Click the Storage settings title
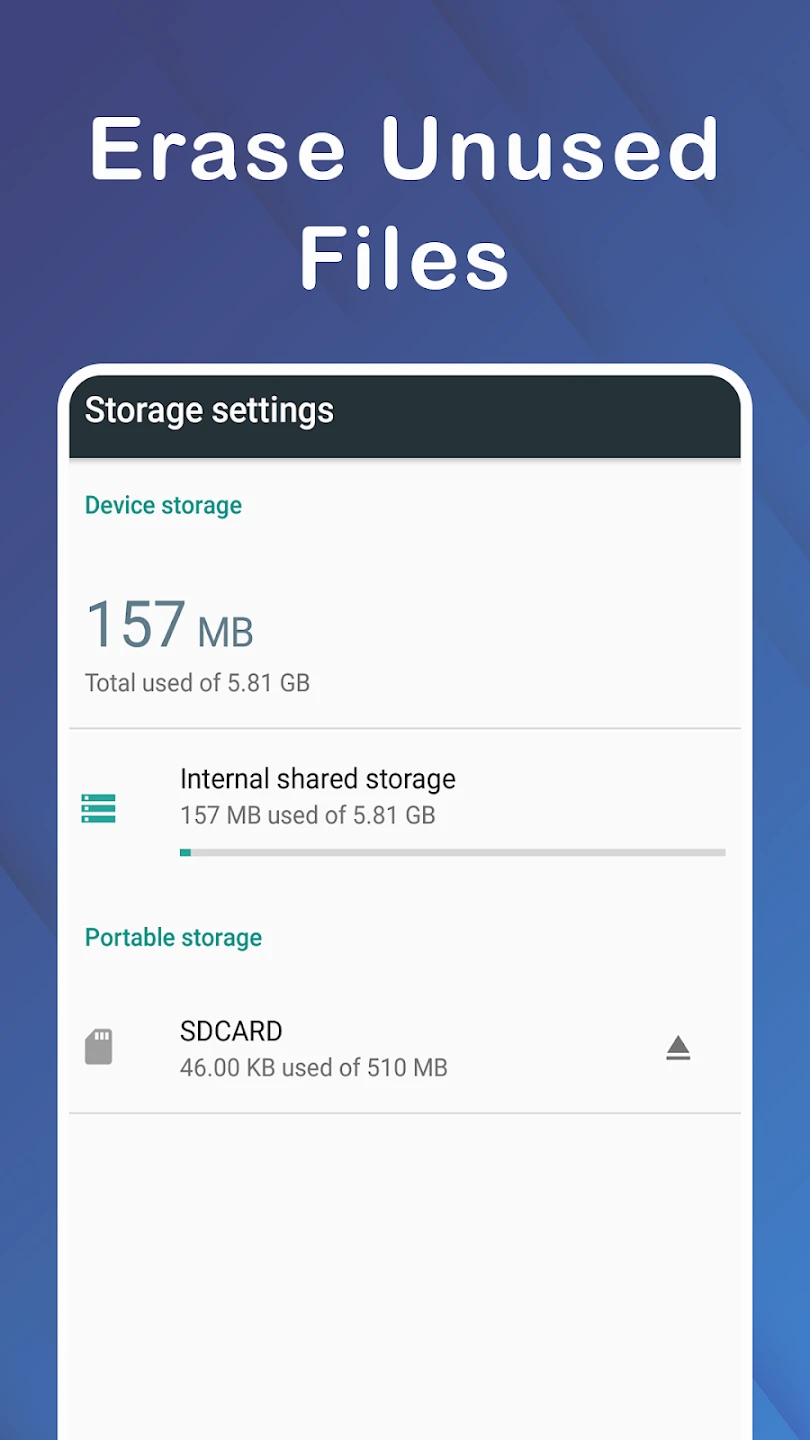 point(209,411)
